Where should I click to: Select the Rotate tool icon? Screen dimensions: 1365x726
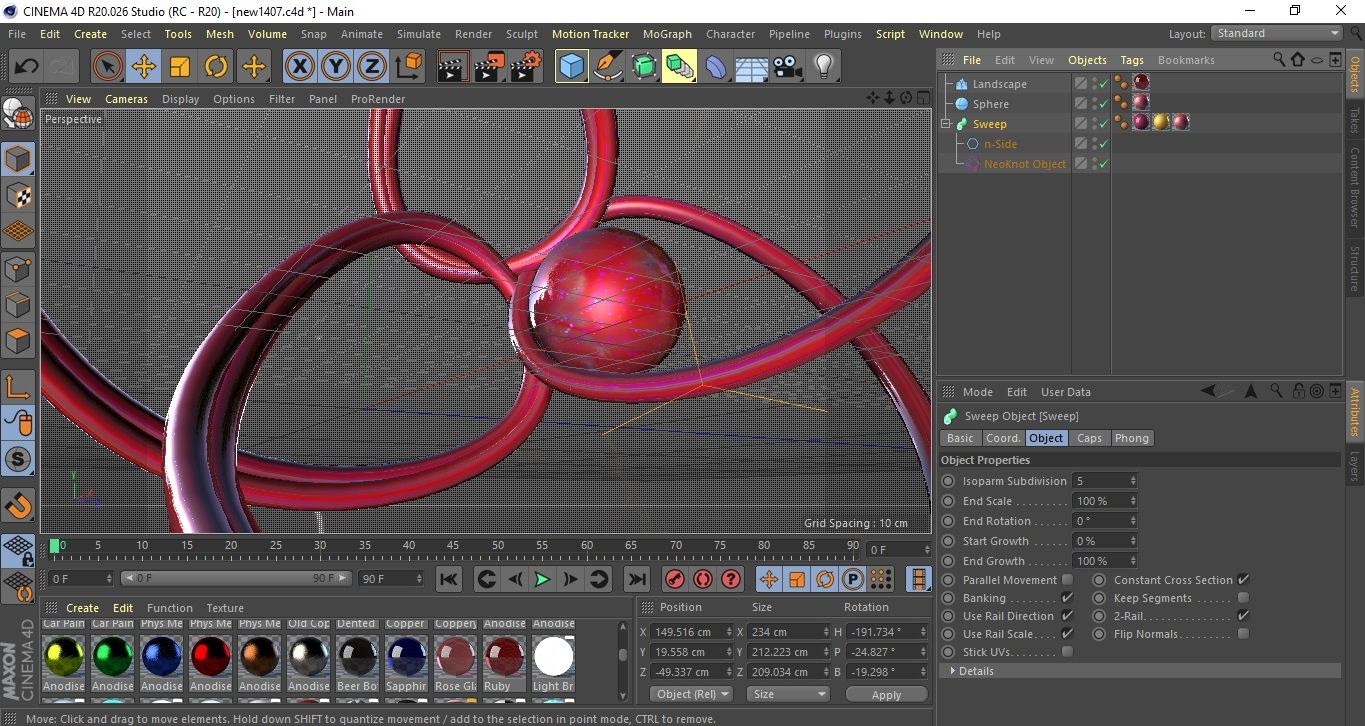click(216, 67)
